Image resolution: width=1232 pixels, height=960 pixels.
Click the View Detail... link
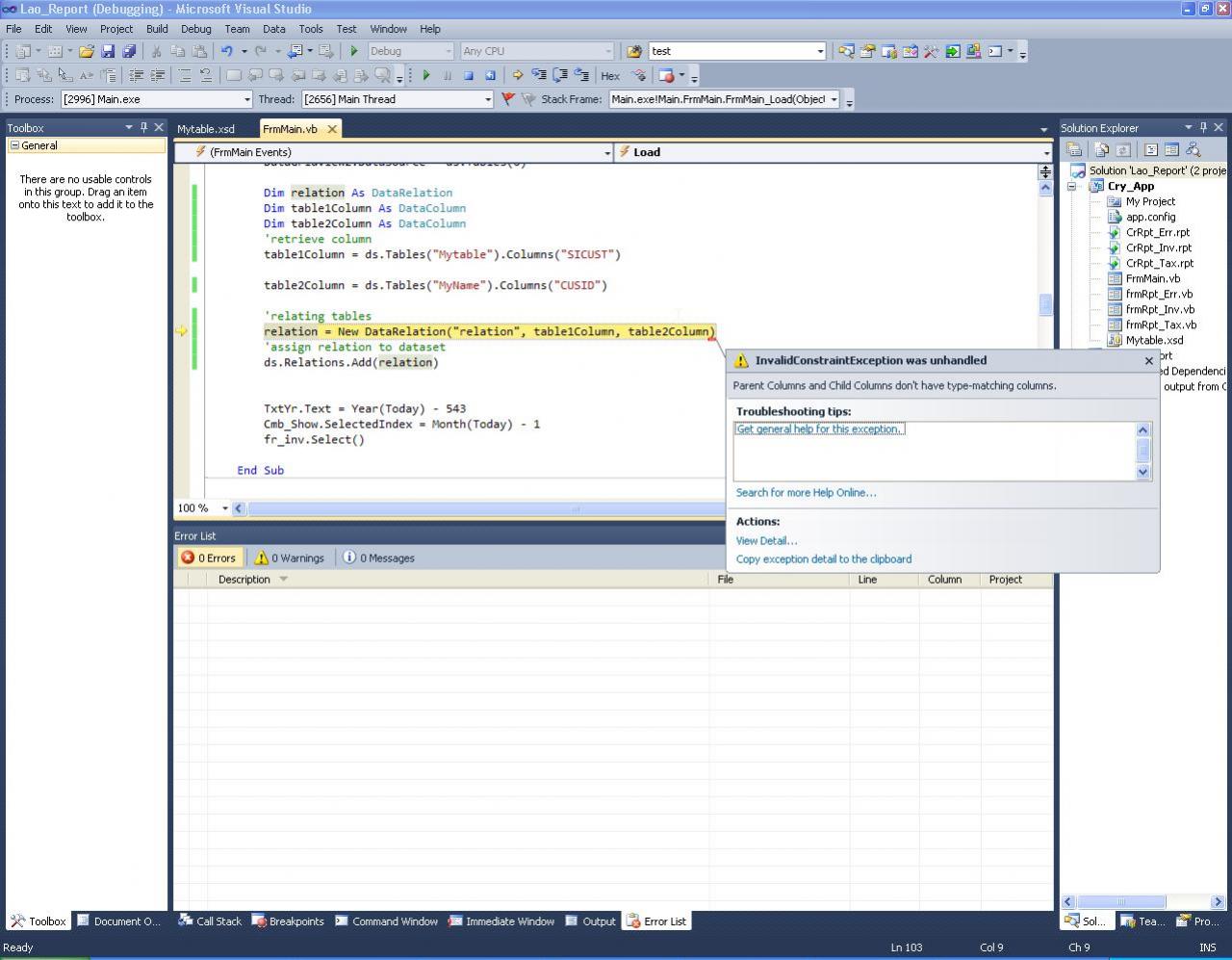766,541
